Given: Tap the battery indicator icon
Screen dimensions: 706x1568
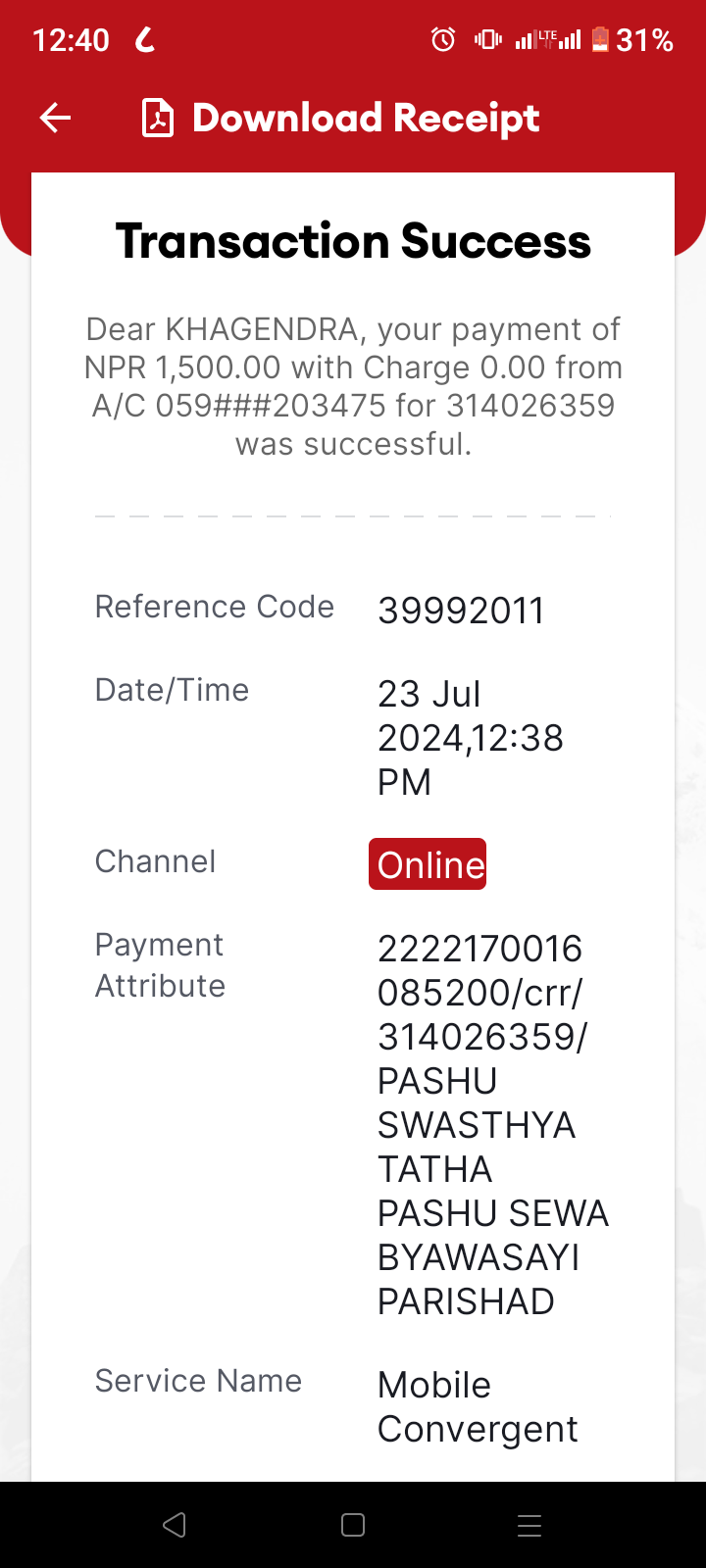Looking at the screenshot, I should click(601, 39).
